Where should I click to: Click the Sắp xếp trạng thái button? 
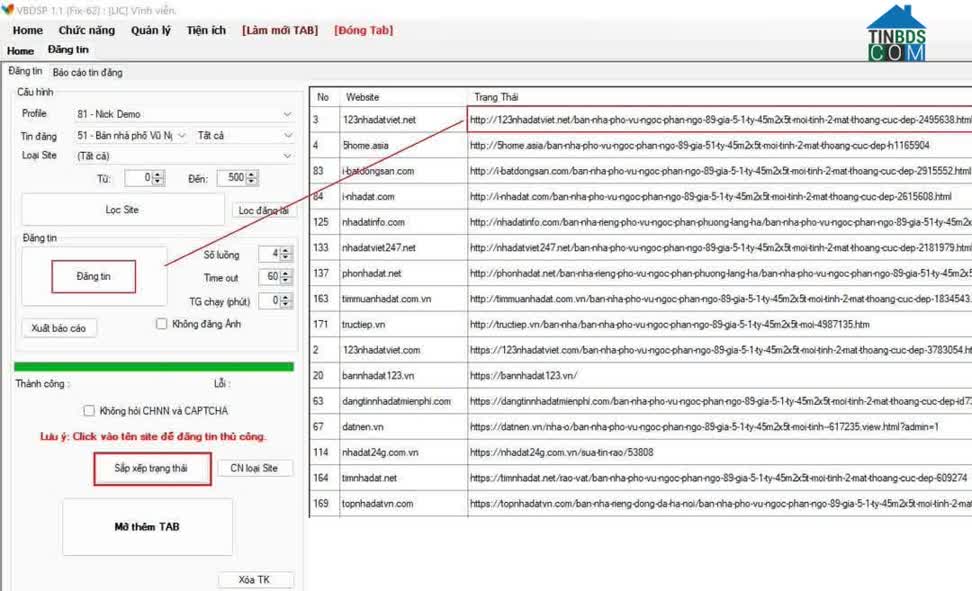tap(152, 468)
